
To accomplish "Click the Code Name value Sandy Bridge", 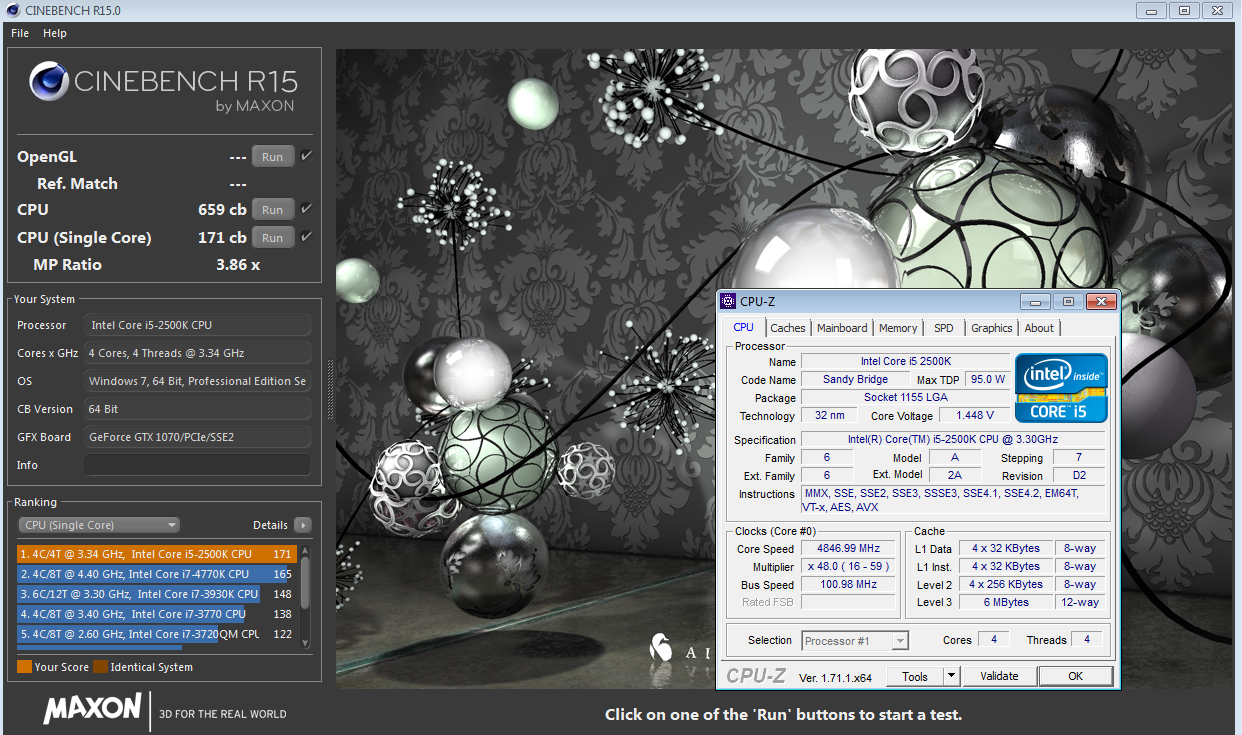I will coord(853,380).
